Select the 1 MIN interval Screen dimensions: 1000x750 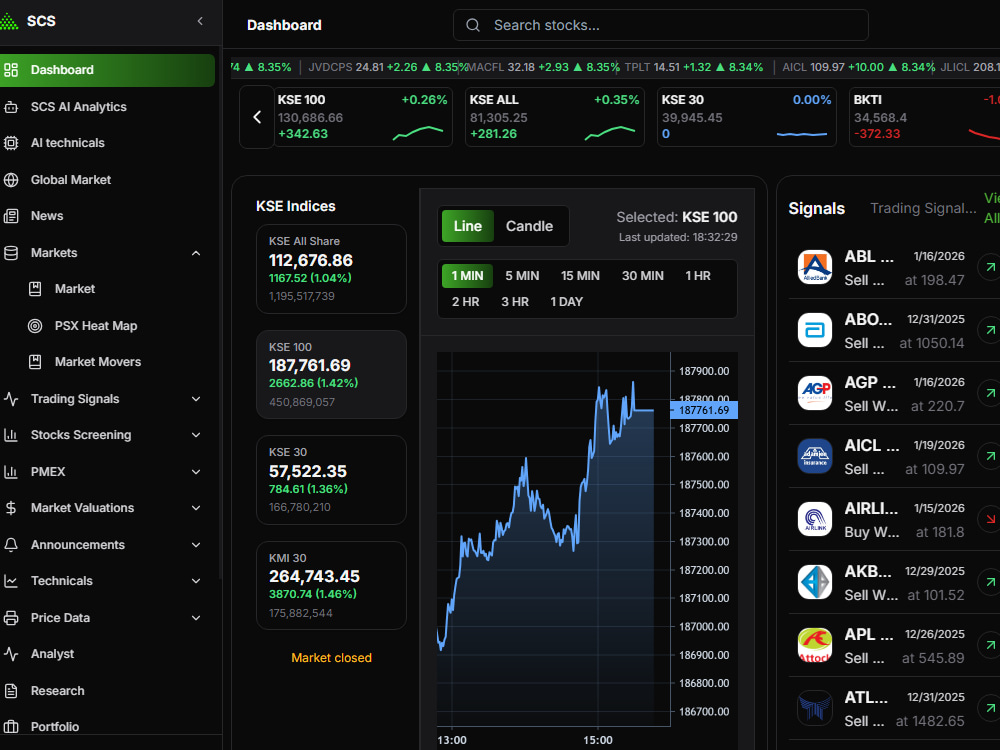(x=467, y=276)
